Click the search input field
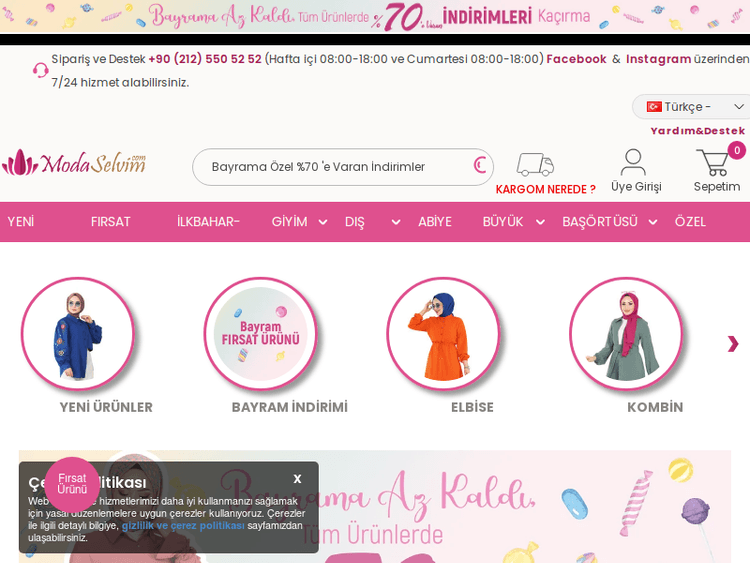The height and width of the screenshot is (563, 750). 330,167
